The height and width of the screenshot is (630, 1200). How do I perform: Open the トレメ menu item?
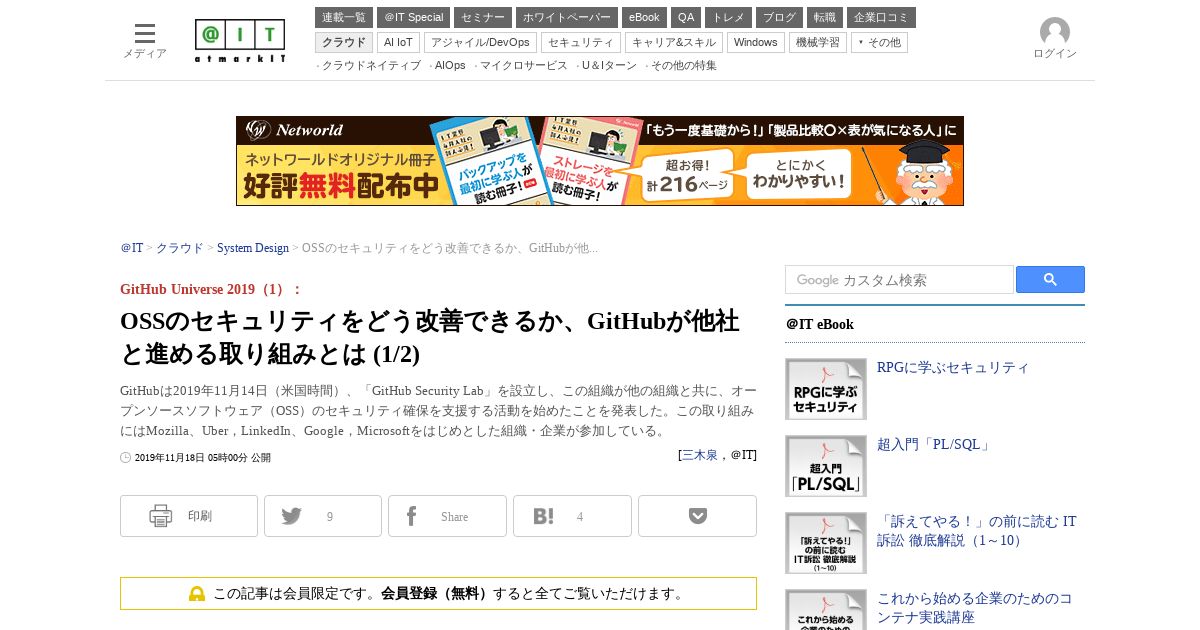728,17
